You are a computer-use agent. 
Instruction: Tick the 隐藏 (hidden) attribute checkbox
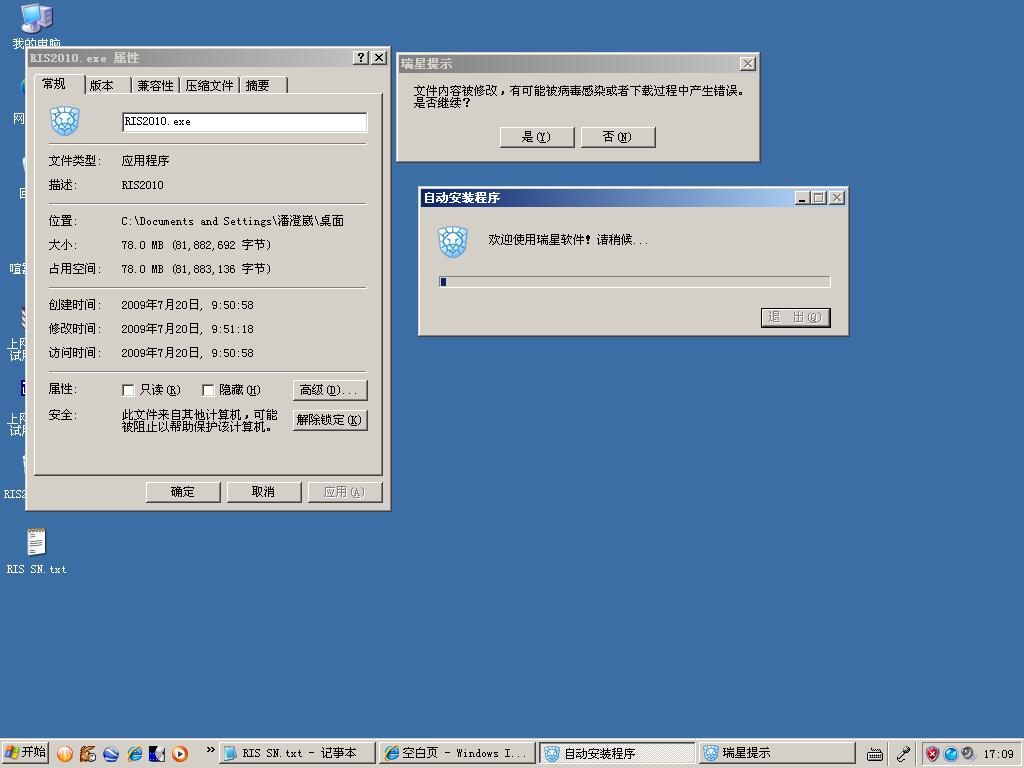click(208, 390)
